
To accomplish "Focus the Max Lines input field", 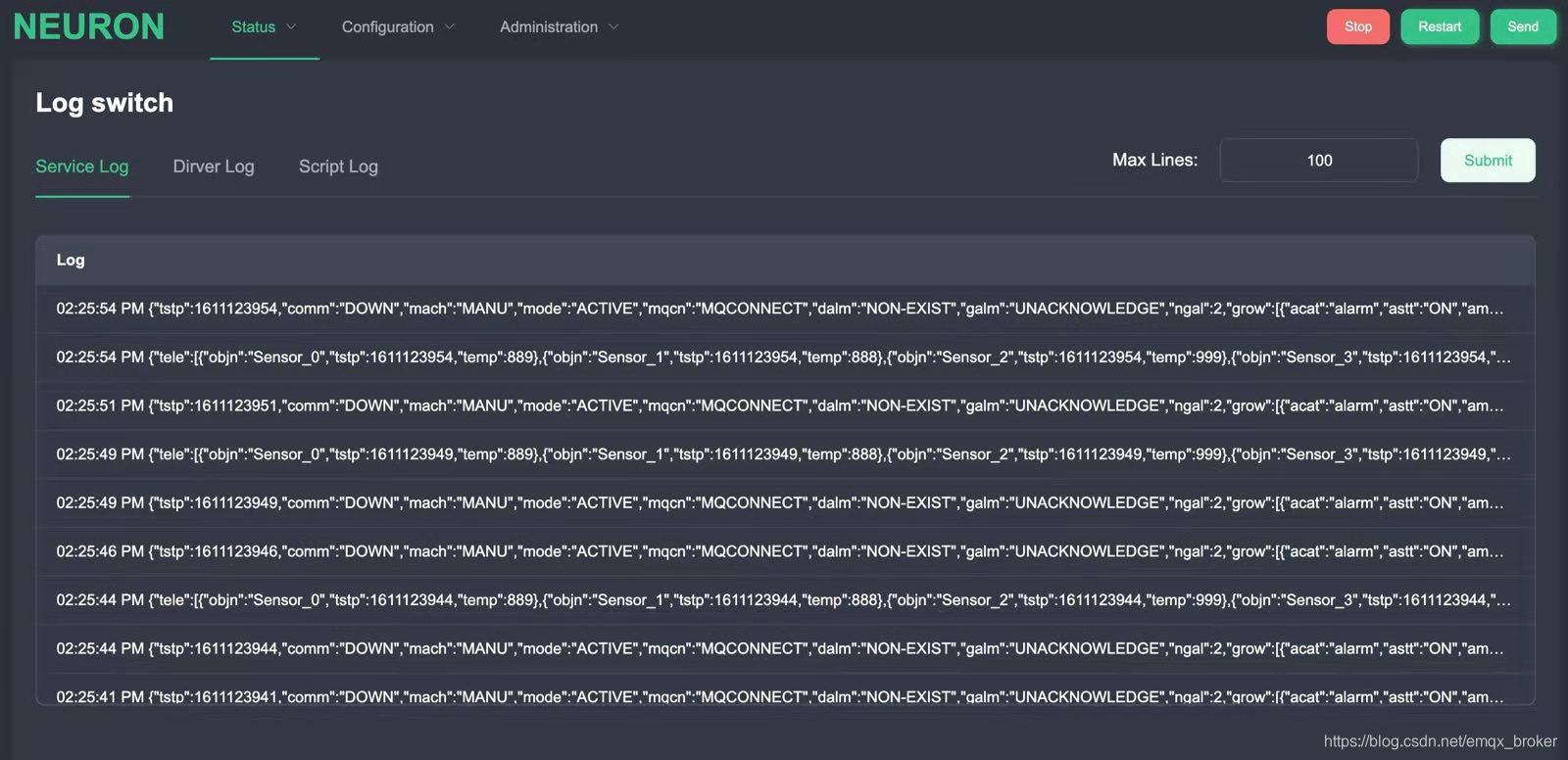I will 1319,161.
